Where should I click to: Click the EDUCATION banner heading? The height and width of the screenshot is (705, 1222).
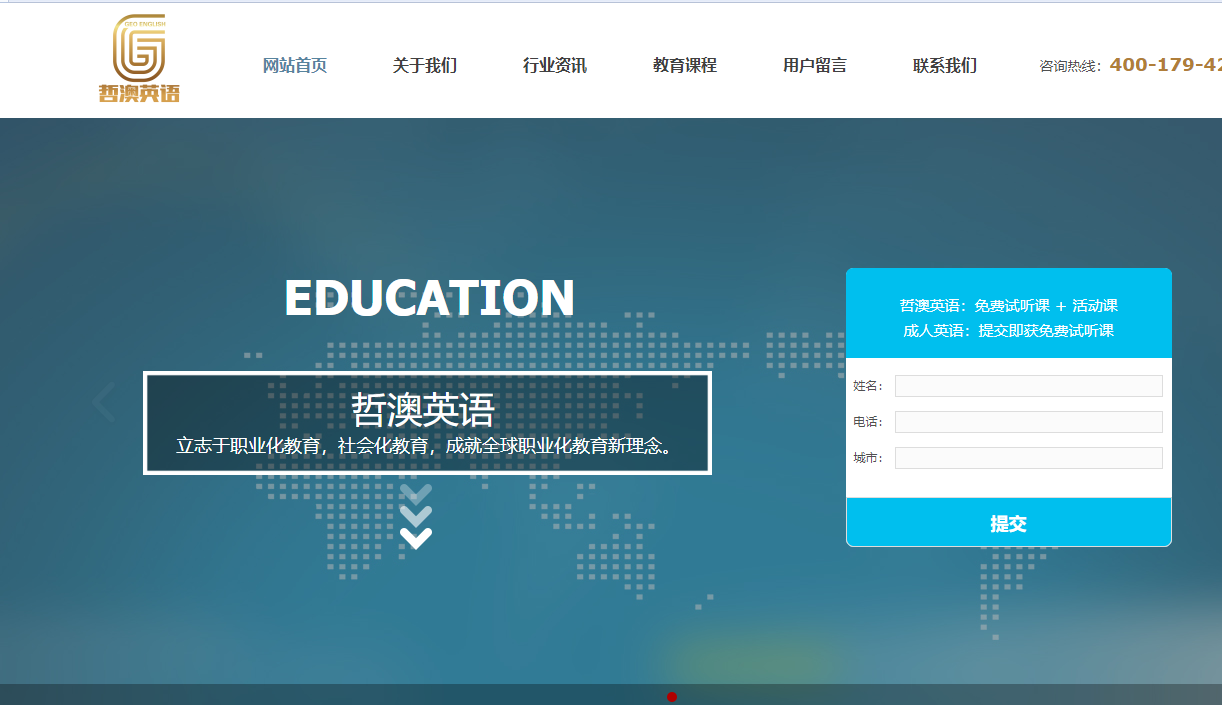tap(429, 298)
